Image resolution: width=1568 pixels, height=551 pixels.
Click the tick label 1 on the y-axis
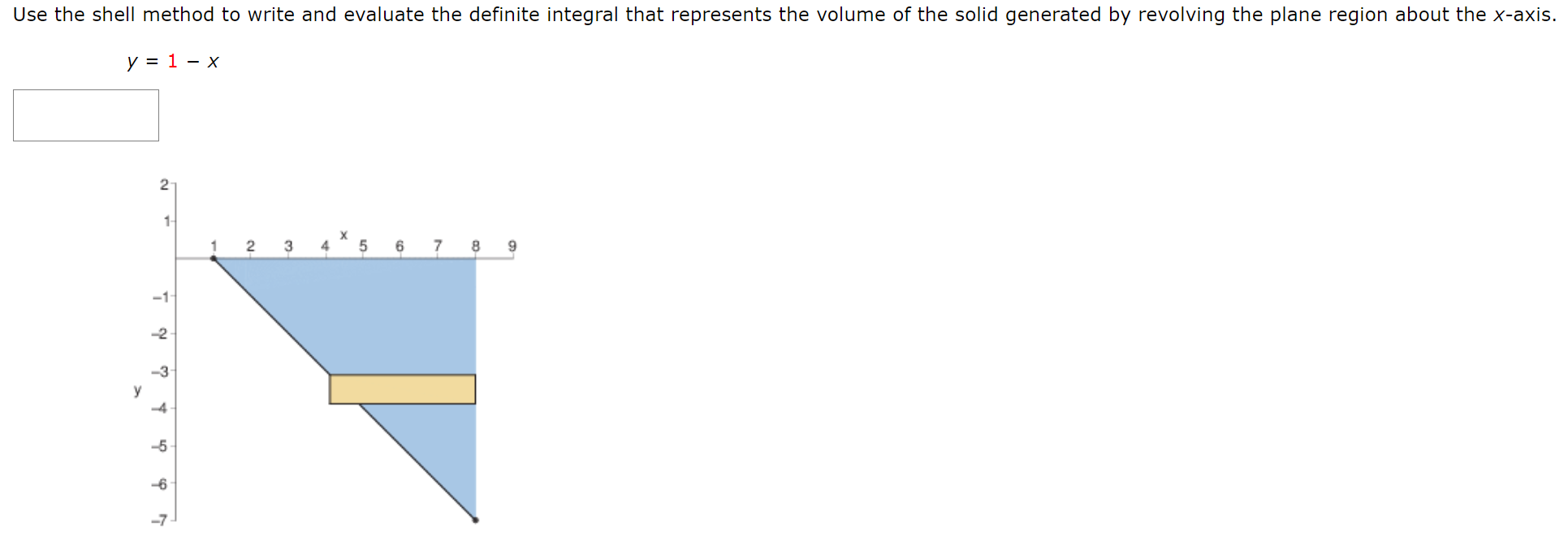point(166,221)
